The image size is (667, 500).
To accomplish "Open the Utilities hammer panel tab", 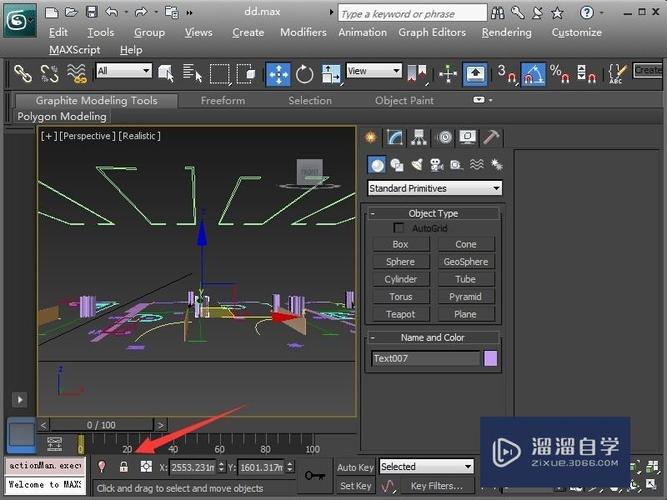I will [x=492, y=138].
